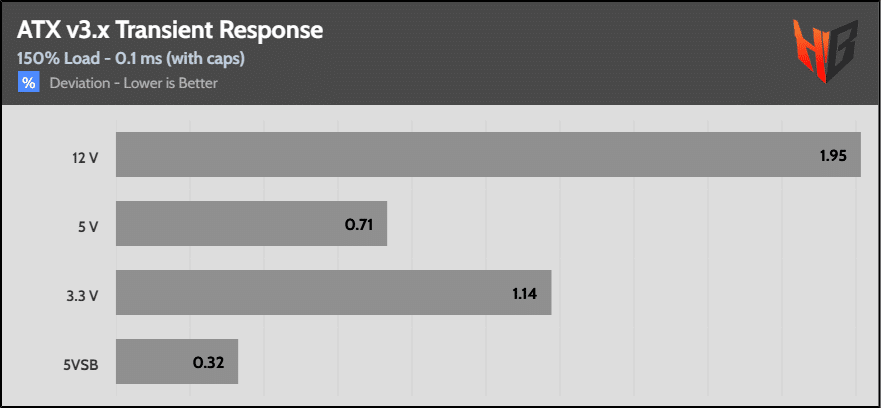Click empty plot area right of 5 V bar
The width and height of the screenshot is (881, 408).
click(620, 224)
